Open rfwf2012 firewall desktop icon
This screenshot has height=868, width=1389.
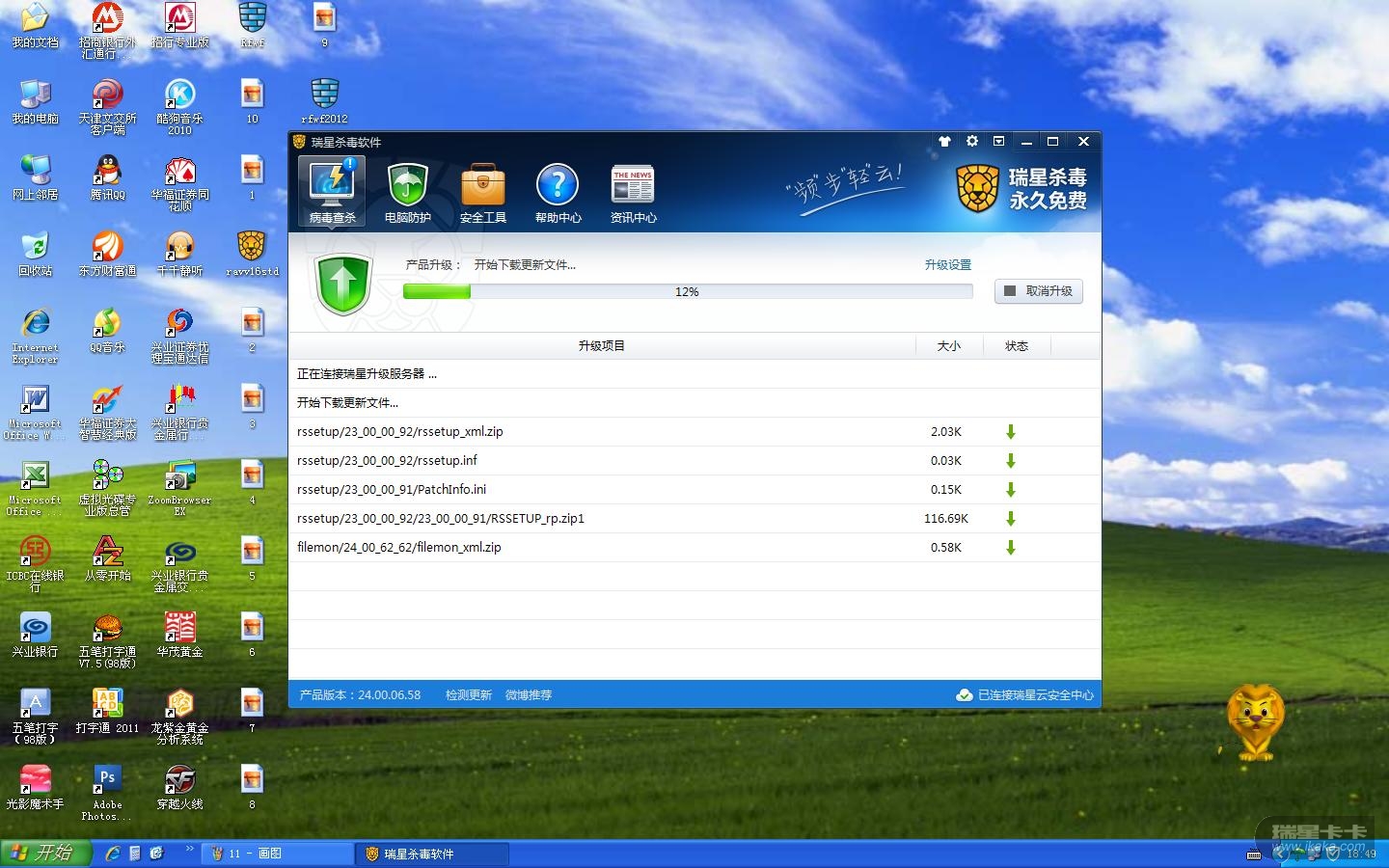coord(324,101)
